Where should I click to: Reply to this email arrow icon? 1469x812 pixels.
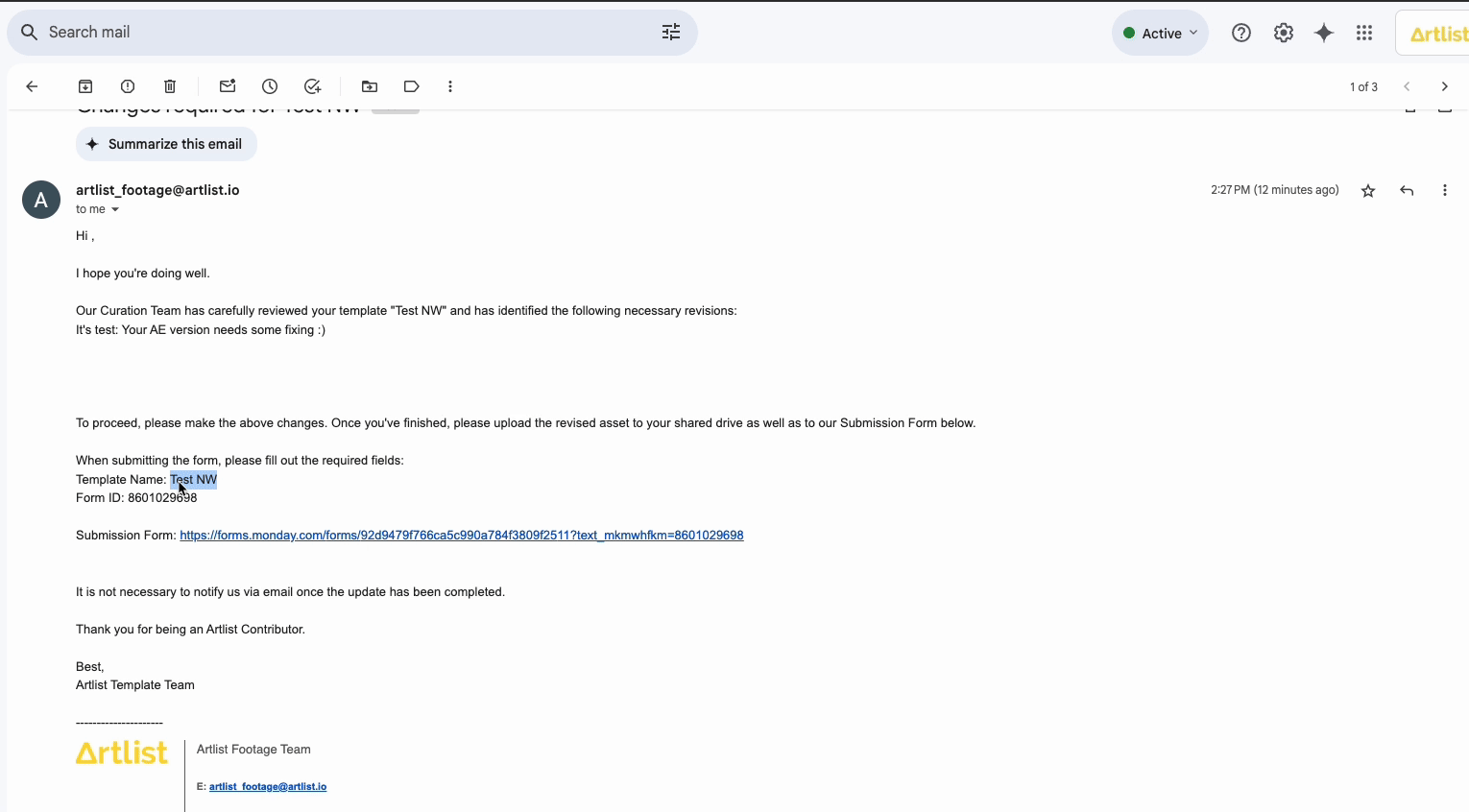[x=1407, y=191]
